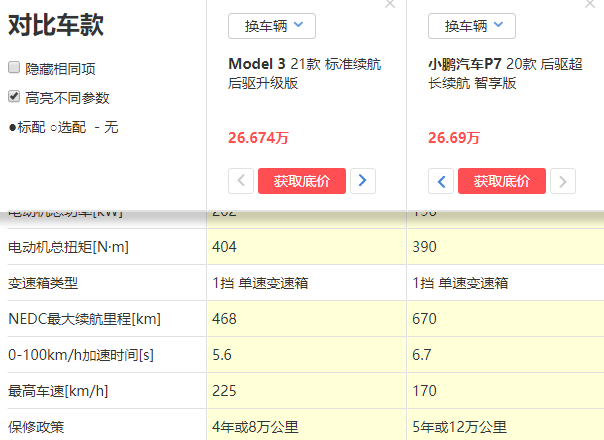Open Model 3 21款 标准续航 title link

click(x=304, y=74)
